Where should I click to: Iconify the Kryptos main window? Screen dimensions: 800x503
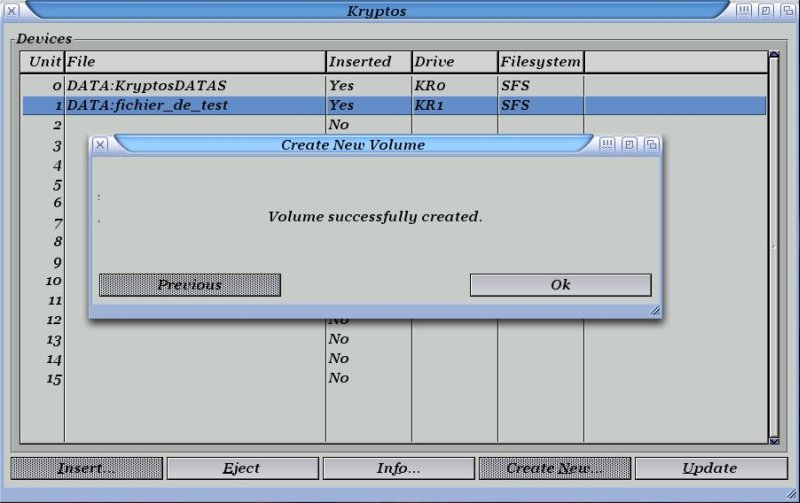point(744,11)
